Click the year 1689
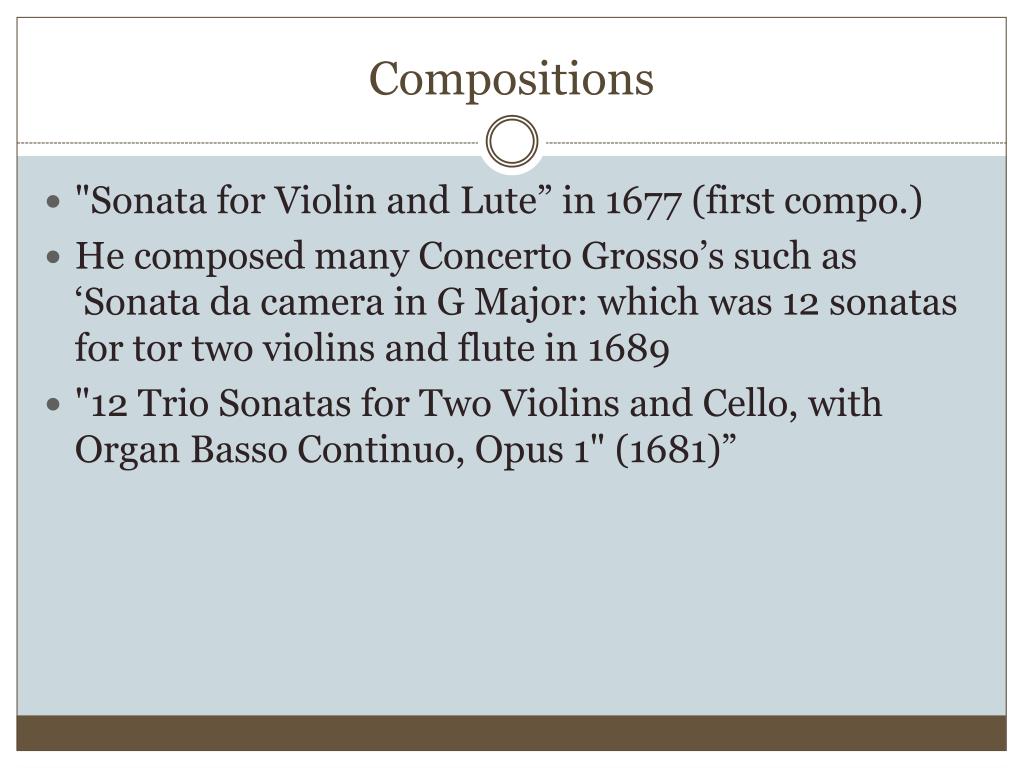 point(629,349)
